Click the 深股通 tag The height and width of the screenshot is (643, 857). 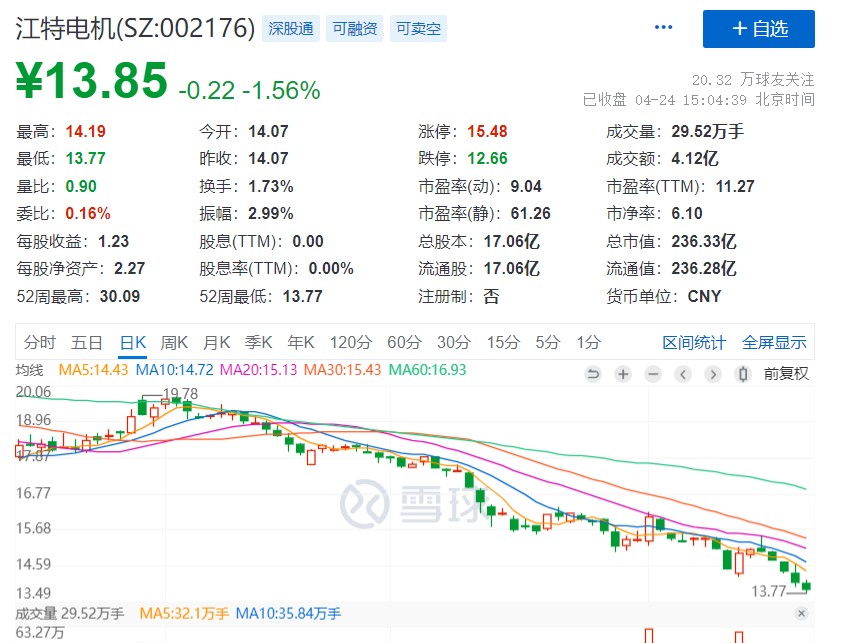(291, 28)
